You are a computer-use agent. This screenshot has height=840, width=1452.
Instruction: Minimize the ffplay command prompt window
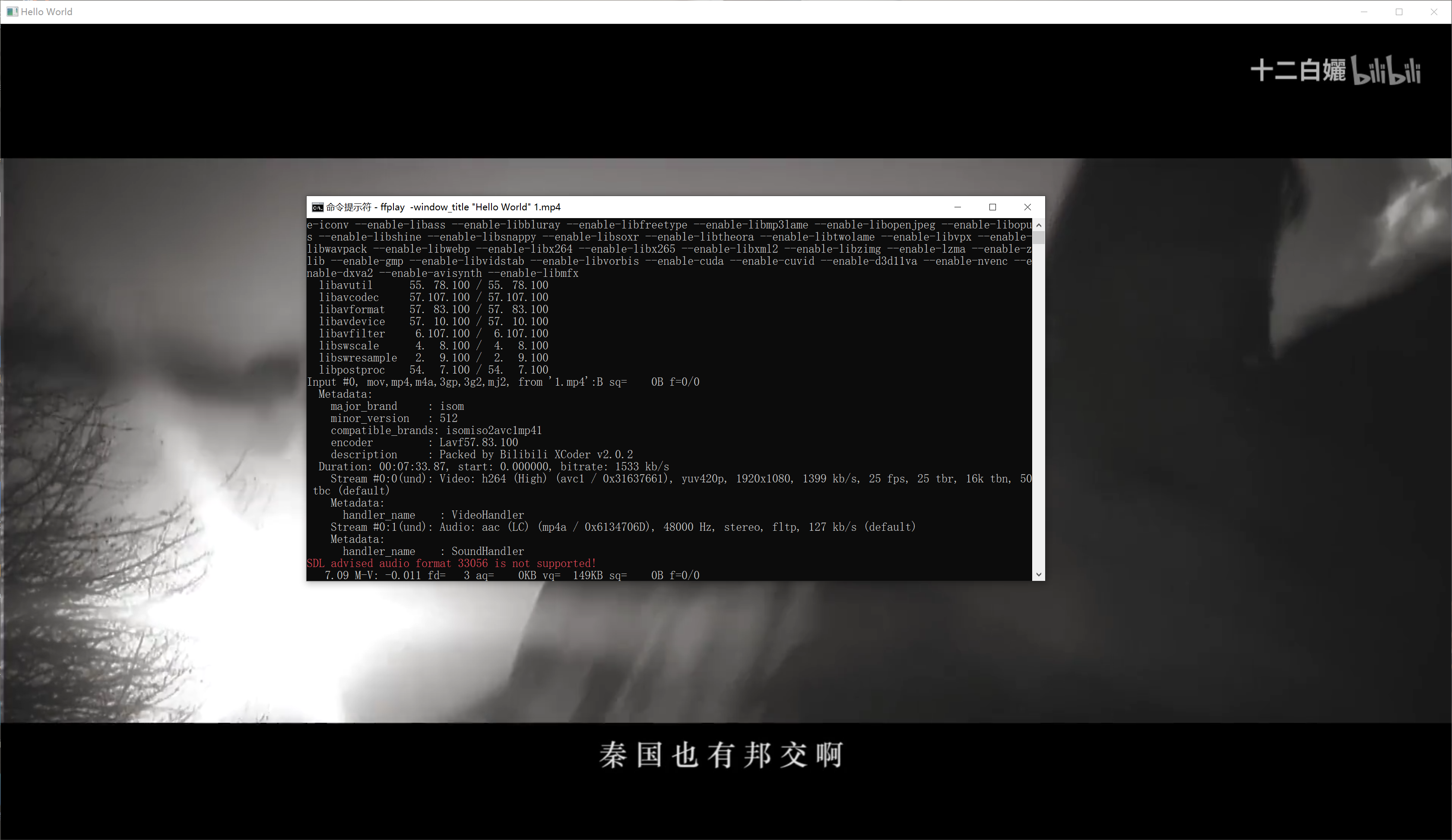[x=957, y=207]
